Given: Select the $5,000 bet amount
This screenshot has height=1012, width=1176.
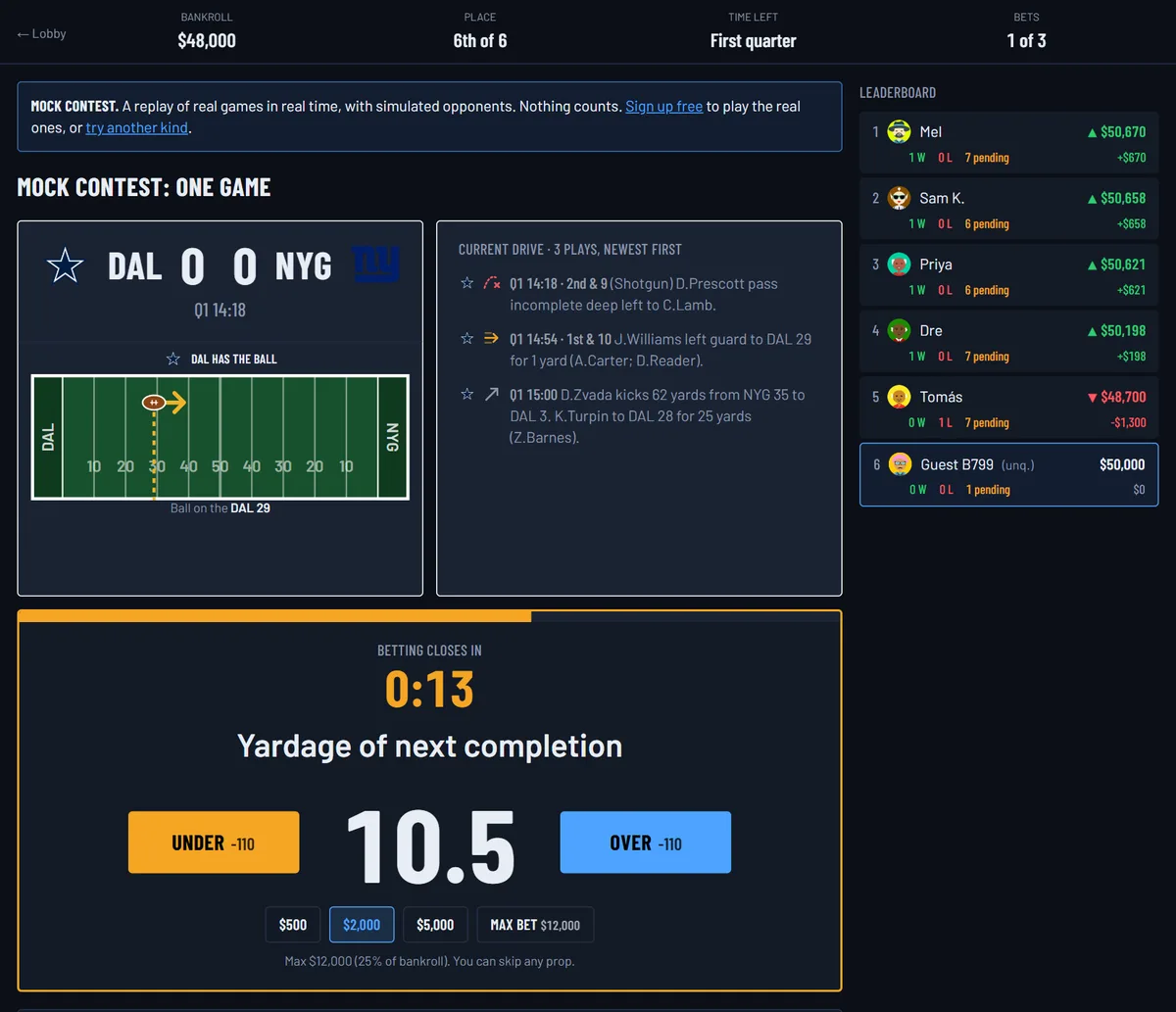Looking at the screenshot, I should pyautogui.click(x=435, y=925).
